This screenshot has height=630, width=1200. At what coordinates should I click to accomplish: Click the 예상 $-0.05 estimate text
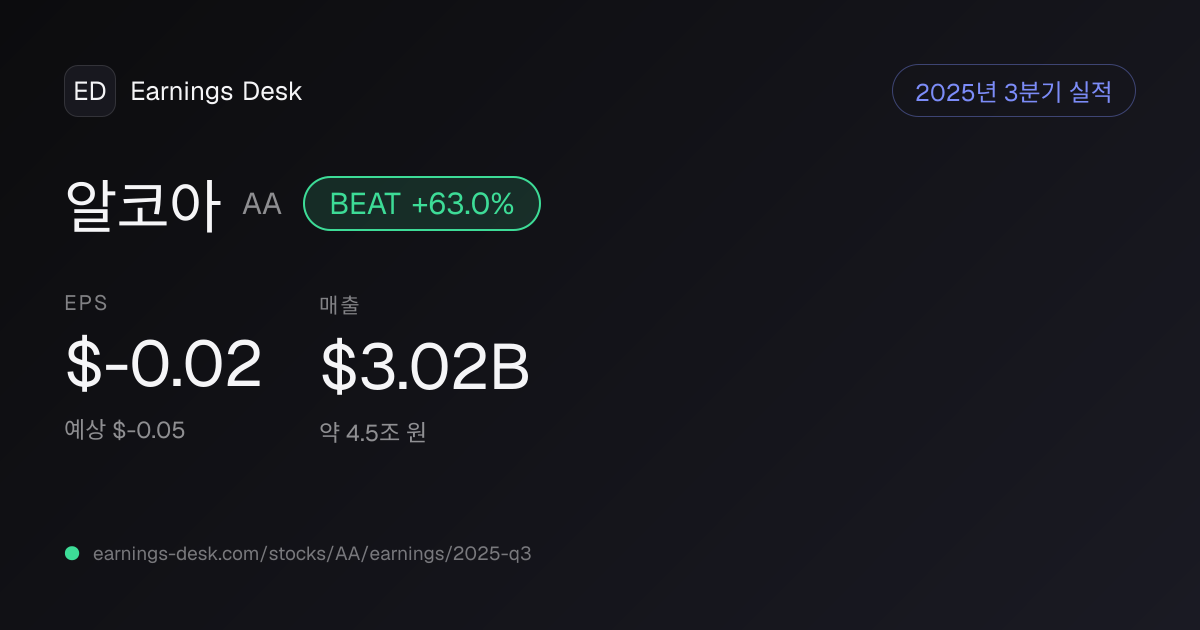click(125, 431)
